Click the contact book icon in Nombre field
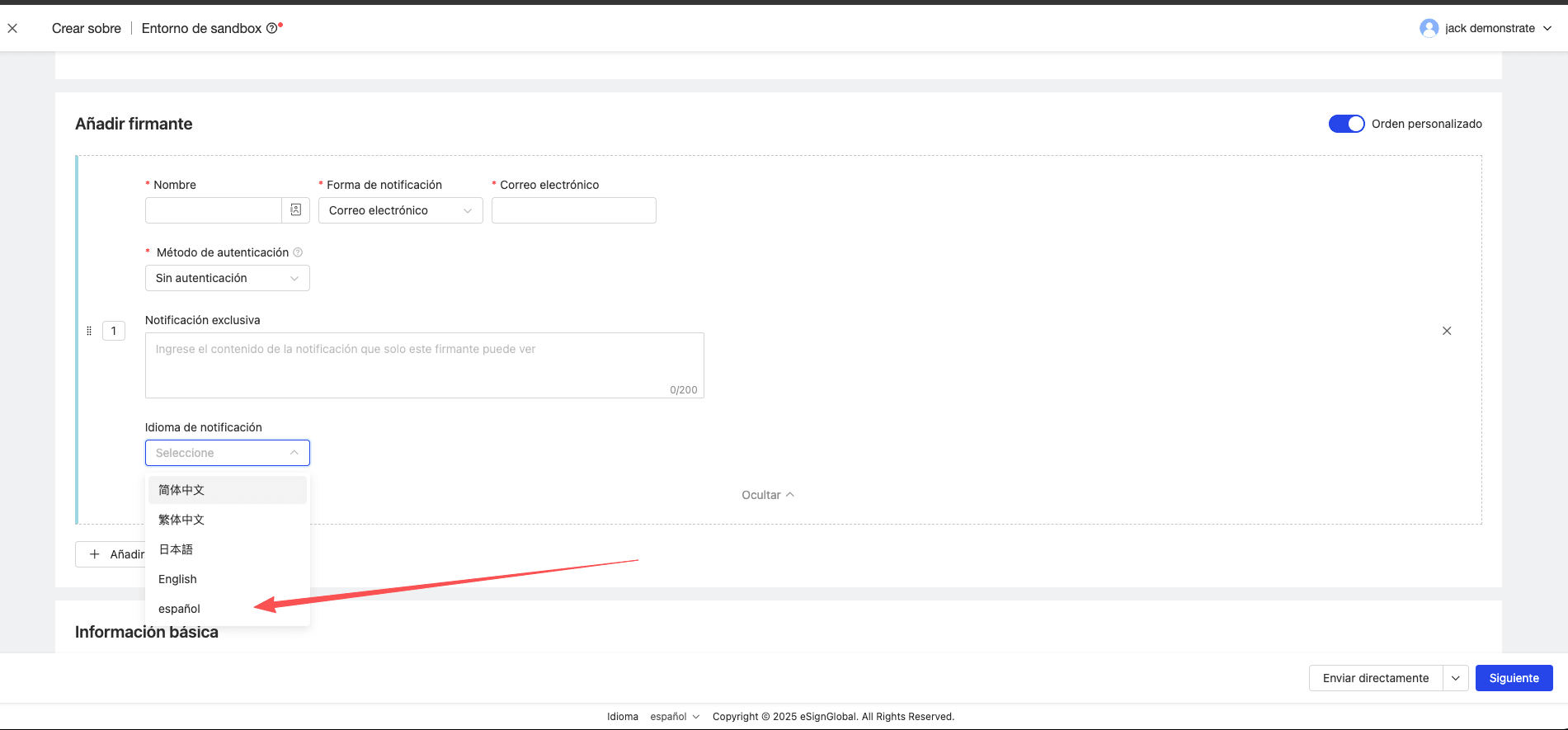The width and height of the screenshot is (1568, 730). [295, 210]
